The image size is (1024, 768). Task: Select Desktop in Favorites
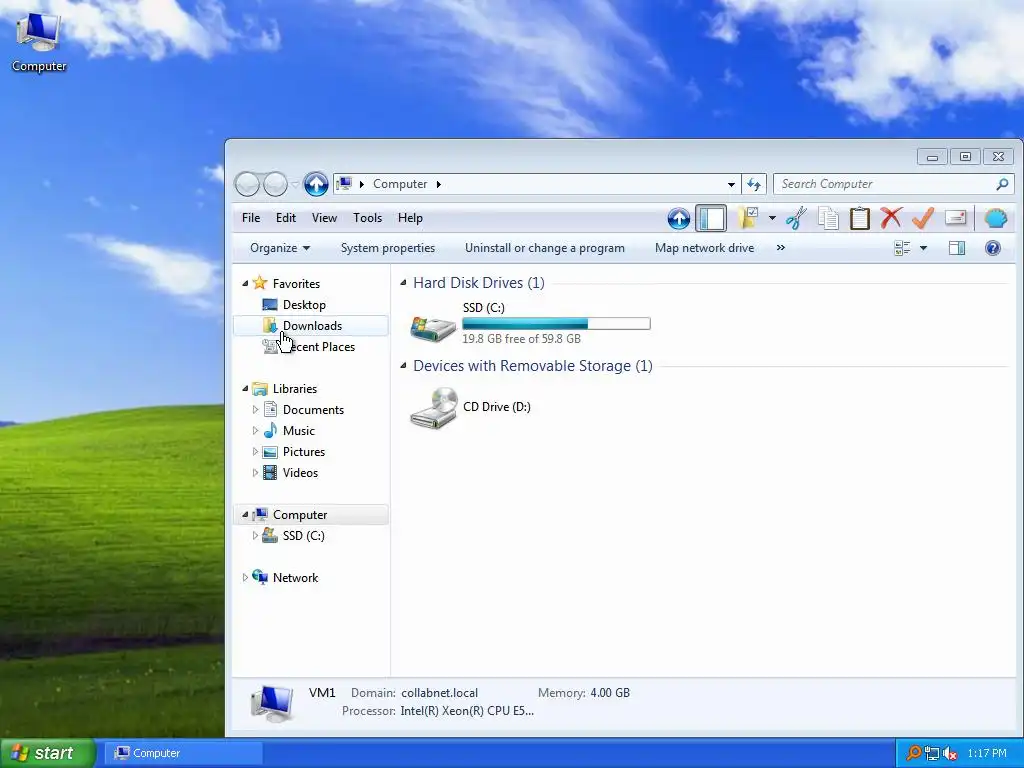304,305
